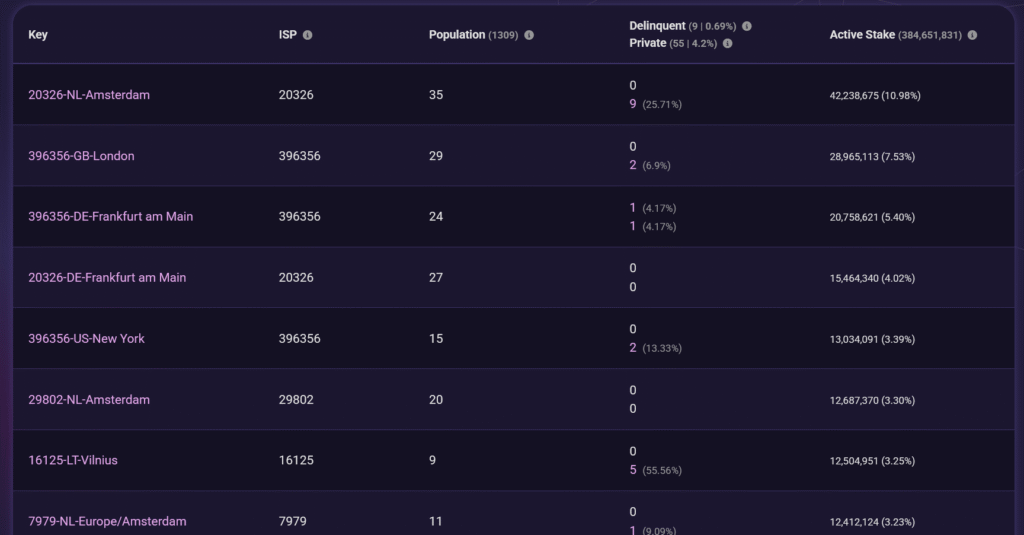Click the ISP column header

coord(288,35)
